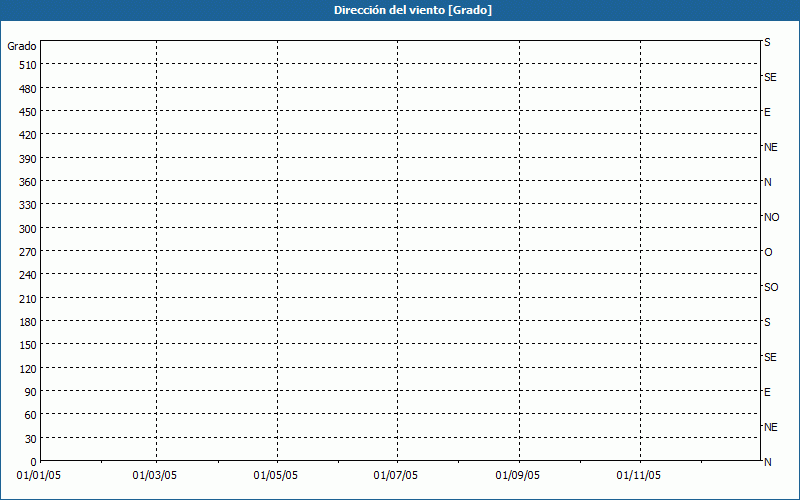Select the 270 degree axis label
Viewport: 800px width, 500px height.
point(27,252)
